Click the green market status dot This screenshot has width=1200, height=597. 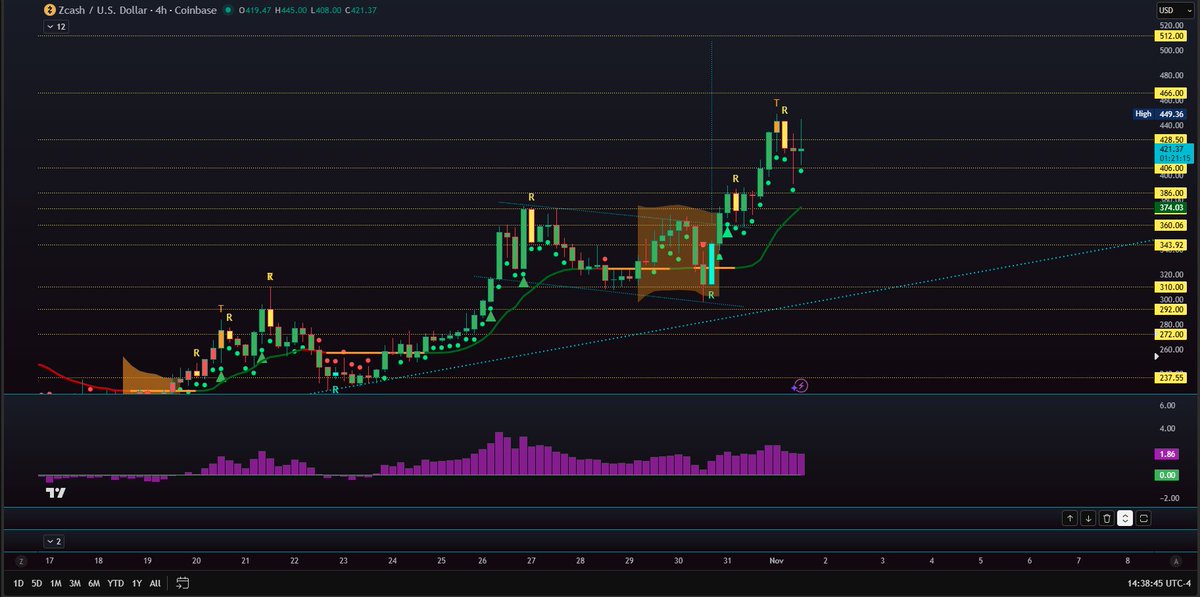point(229,9)
